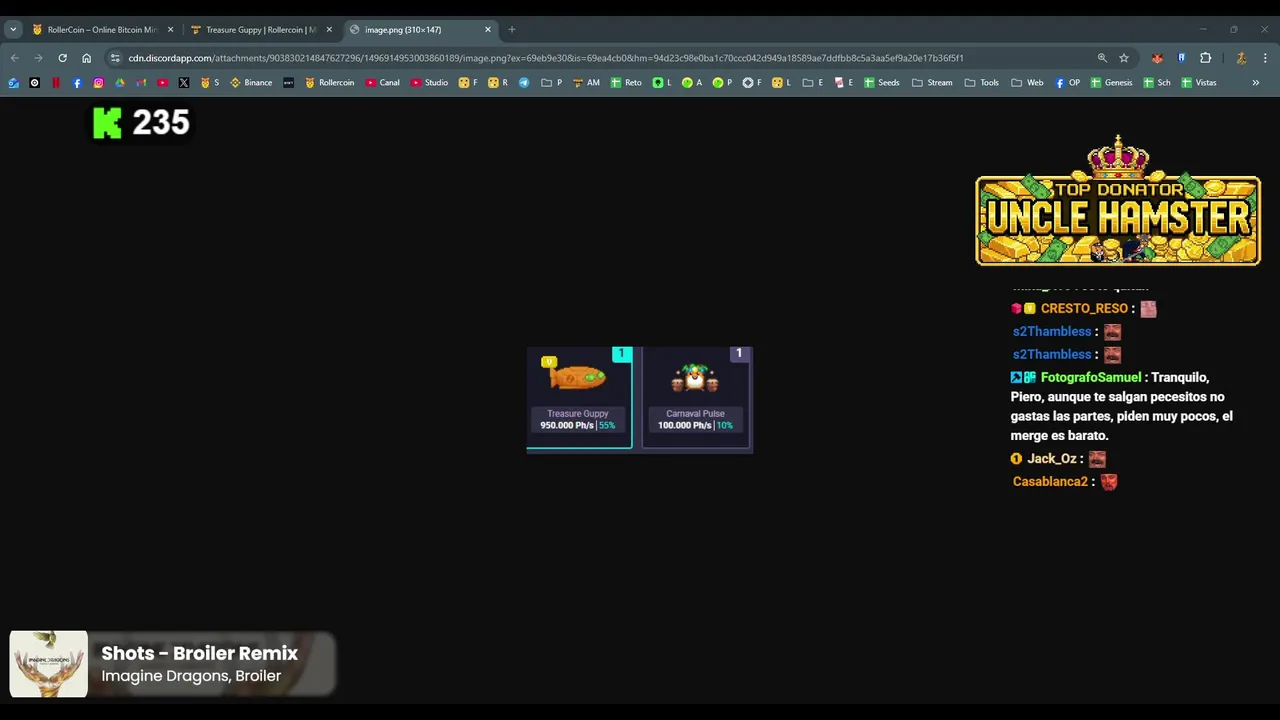1280x720 pixels.
Task: Reload the current page
Action: pos(62,58)
